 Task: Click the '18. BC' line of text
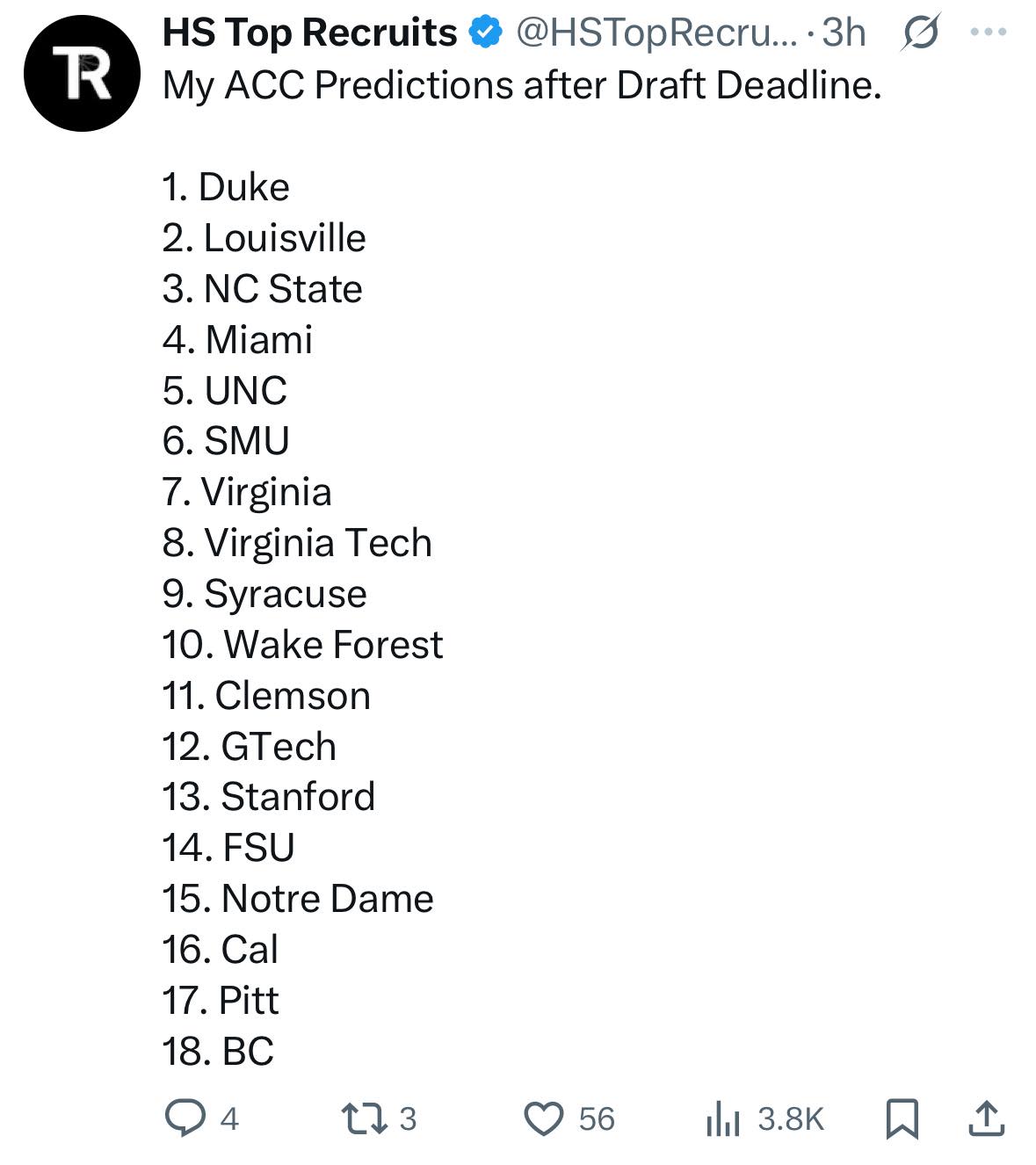click(218, 1051)
